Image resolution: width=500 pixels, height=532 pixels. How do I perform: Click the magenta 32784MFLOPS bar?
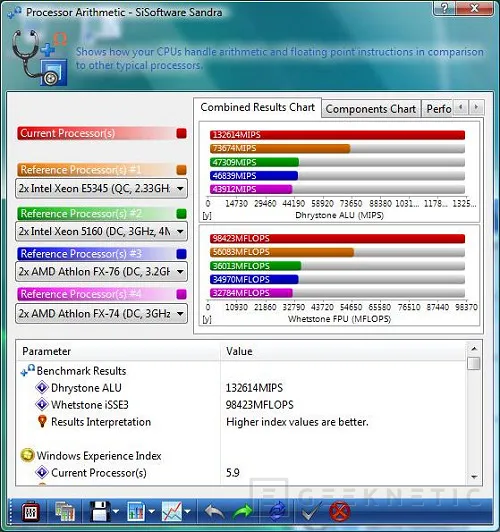251,293
